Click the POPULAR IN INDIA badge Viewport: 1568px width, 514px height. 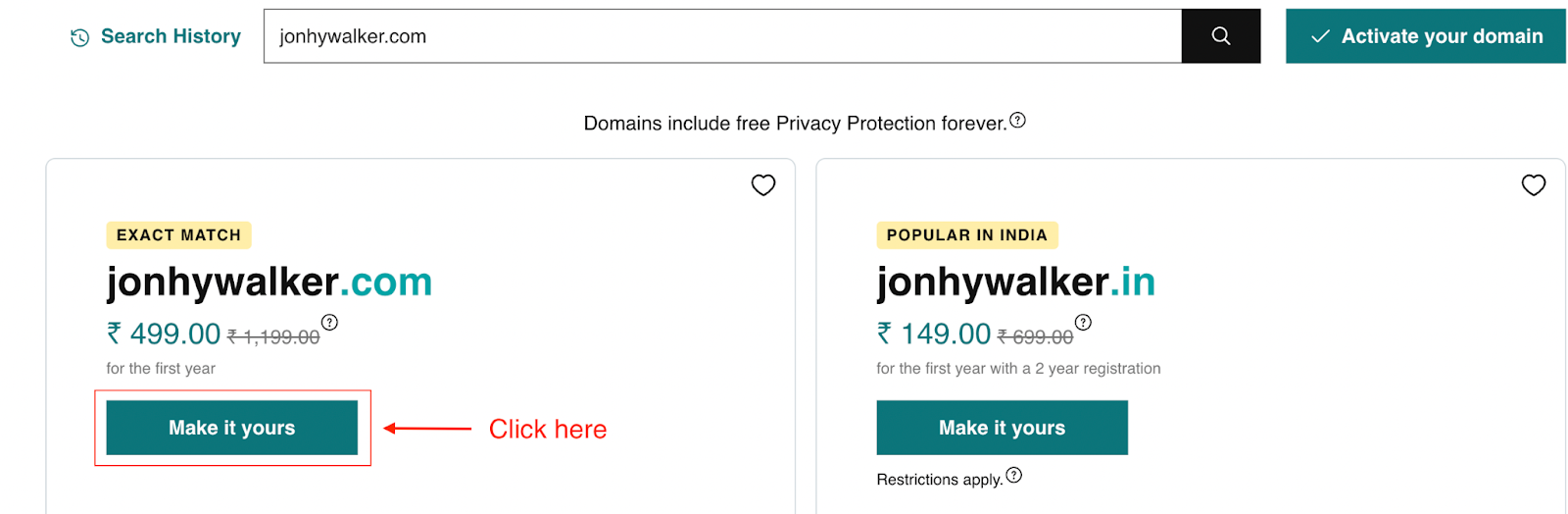point(967,235)
